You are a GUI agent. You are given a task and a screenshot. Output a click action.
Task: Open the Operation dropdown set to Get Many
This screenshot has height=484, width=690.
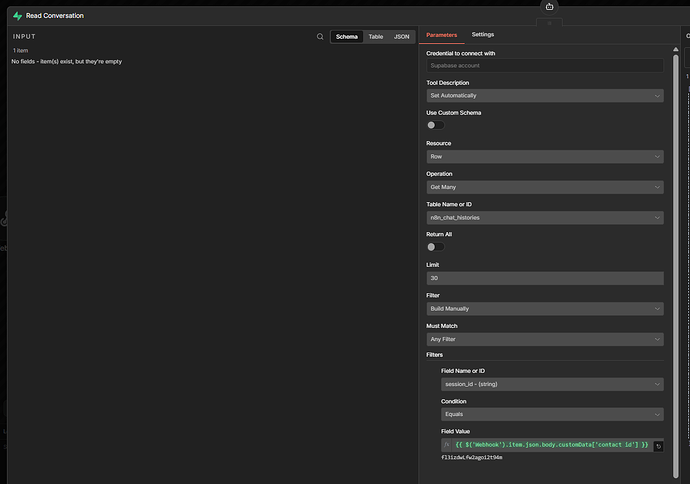544,187
